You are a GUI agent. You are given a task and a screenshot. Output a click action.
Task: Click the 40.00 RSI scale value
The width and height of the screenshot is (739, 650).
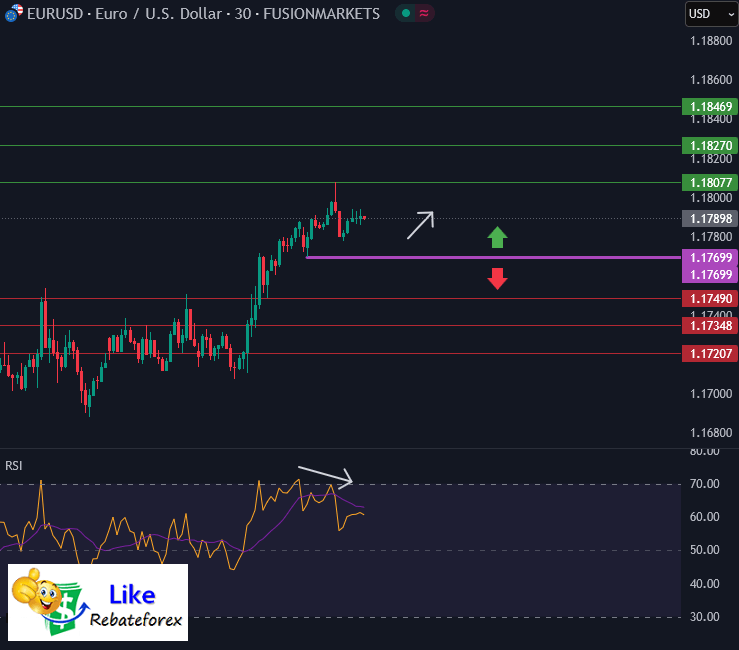705,584
